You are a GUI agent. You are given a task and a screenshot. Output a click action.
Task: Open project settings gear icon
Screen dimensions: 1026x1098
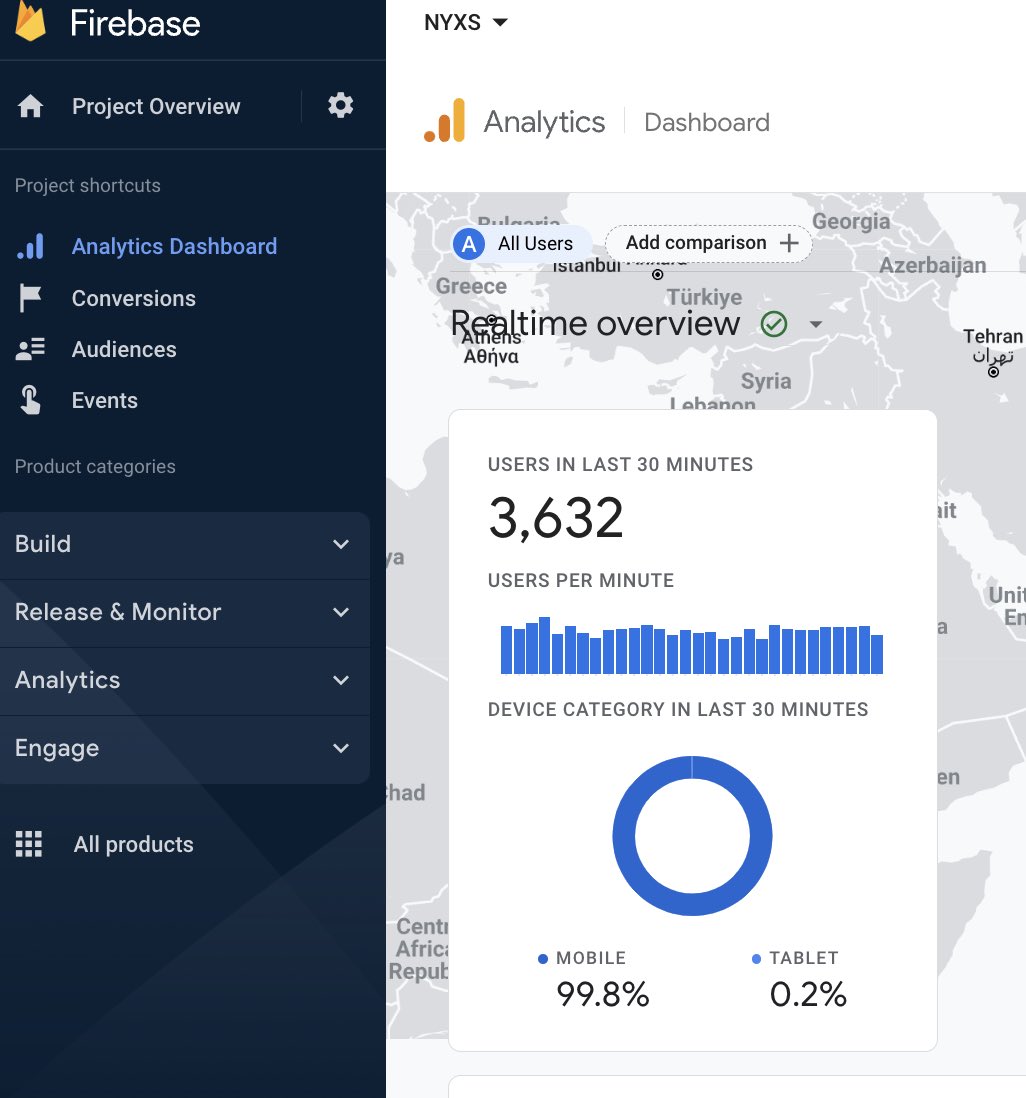[340, 106]
